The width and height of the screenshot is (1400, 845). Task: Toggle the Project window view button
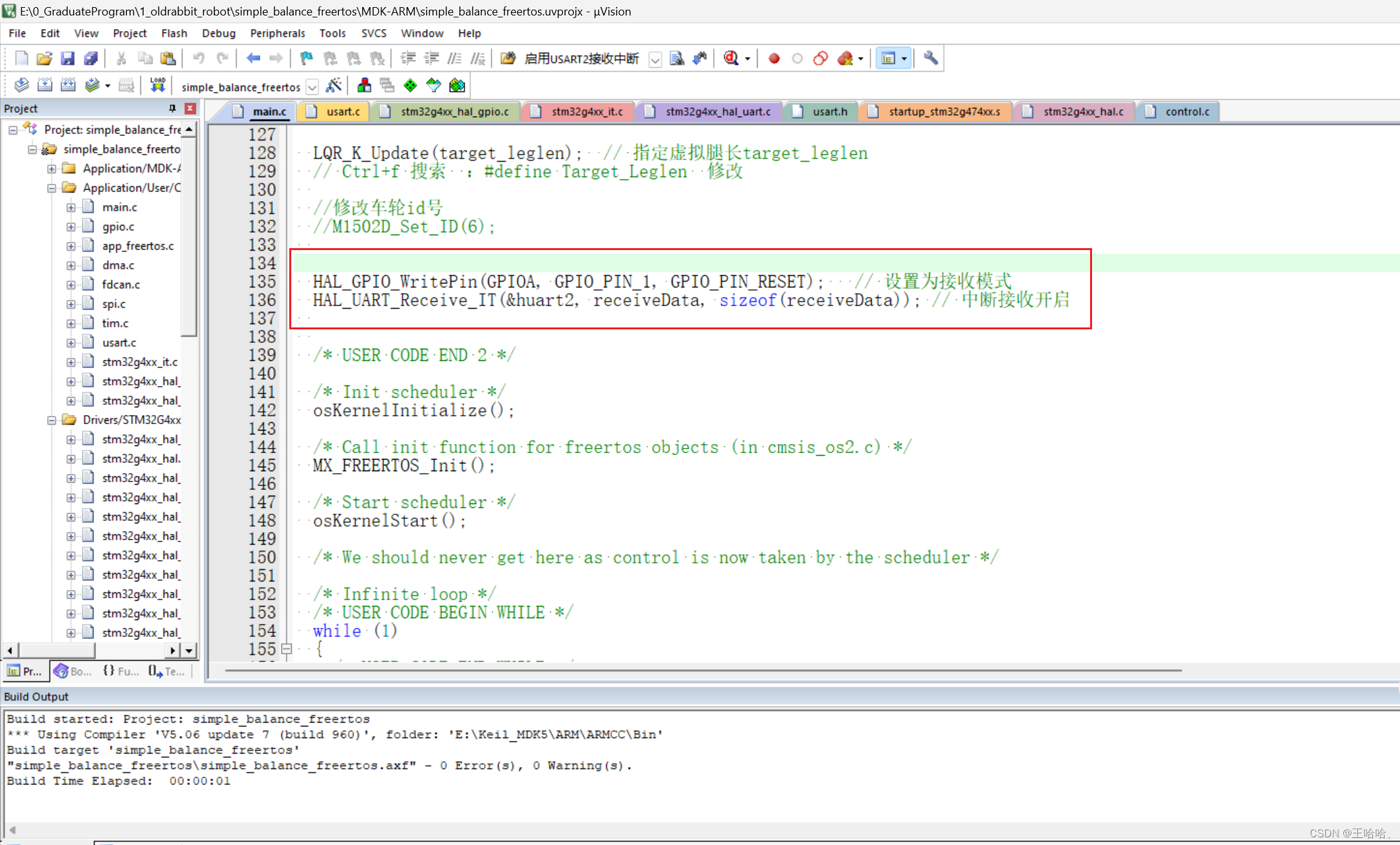(x=888, y=59)
